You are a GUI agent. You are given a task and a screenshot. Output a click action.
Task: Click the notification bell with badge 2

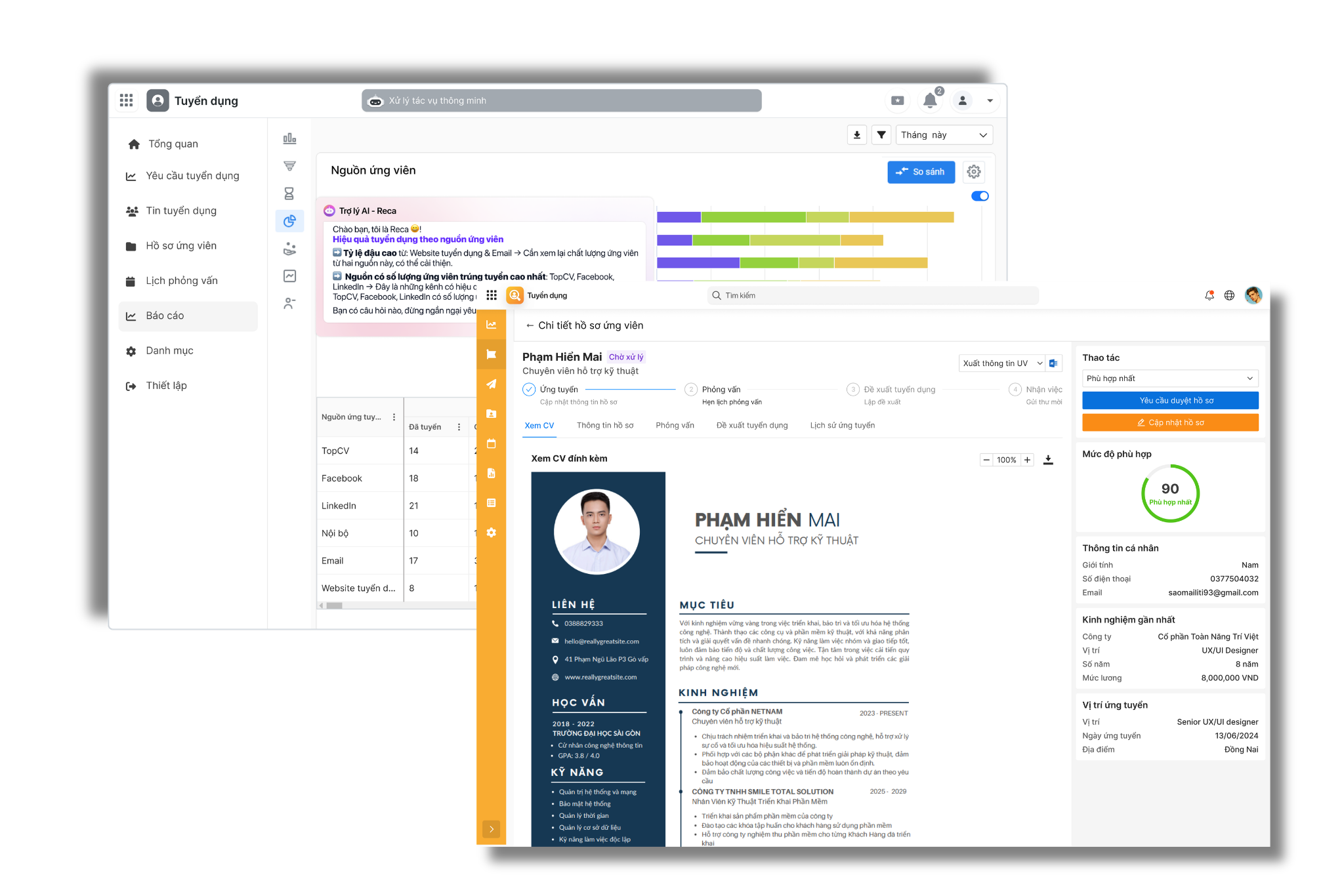[x=931, y=100]
